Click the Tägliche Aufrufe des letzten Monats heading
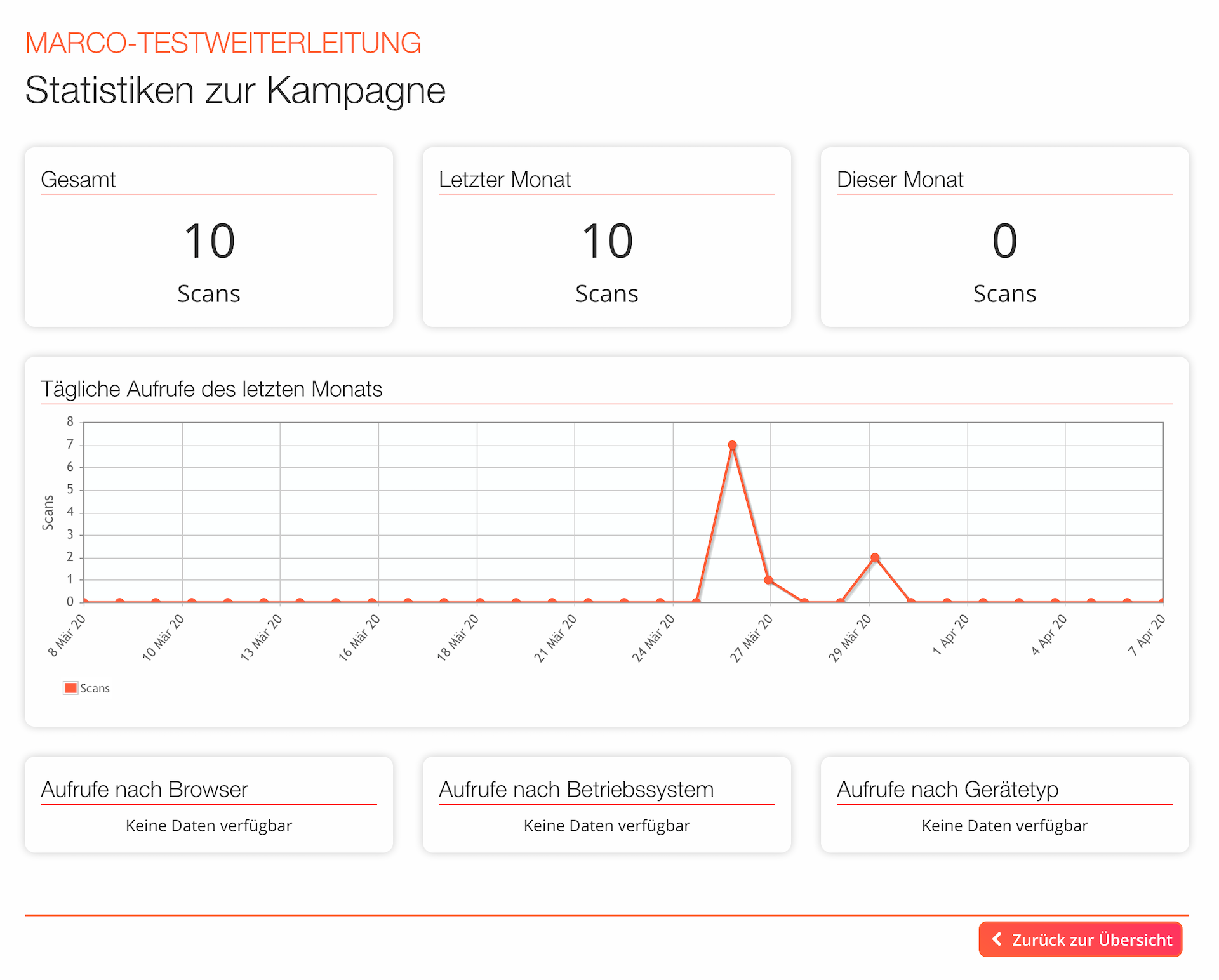1219x980 pixels. pyautogui.click(x=211, y=389)
